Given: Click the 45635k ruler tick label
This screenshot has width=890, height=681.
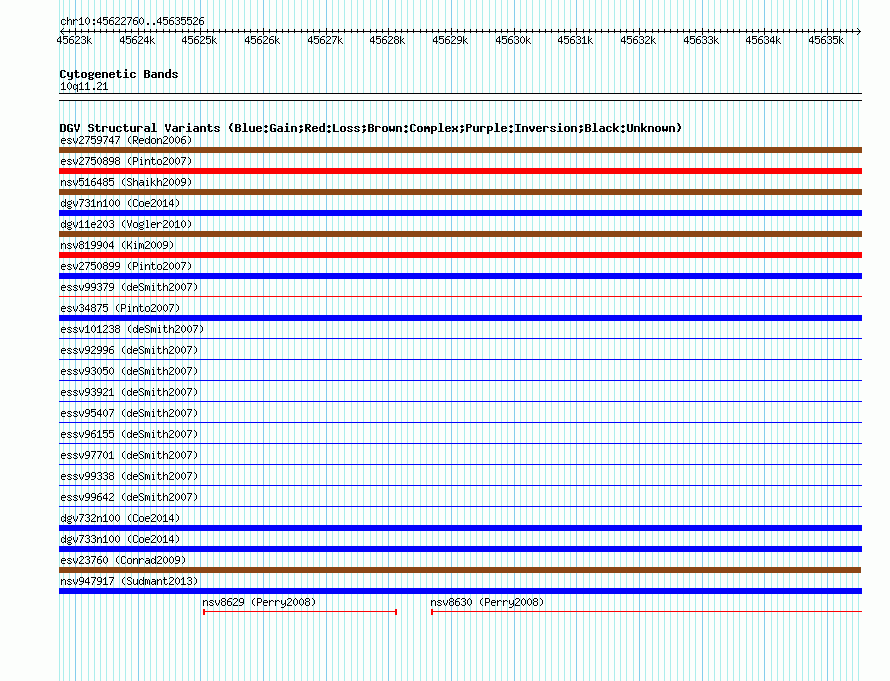Looking at the screenshot, I should pyautogui.click(x=826, y=40).
